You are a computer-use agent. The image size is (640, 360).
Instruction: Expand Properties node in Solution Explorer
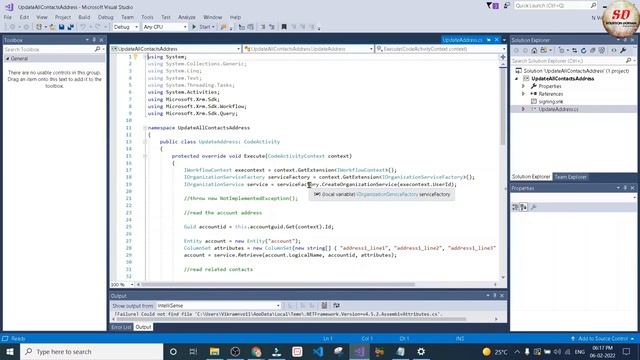pyautogui.click(x=524, y=86)
